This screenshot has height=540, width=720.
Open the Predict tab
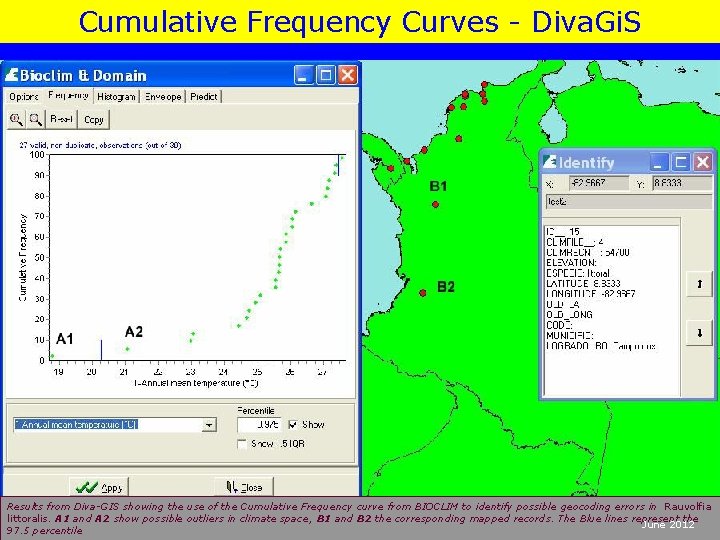pos(204,97)
